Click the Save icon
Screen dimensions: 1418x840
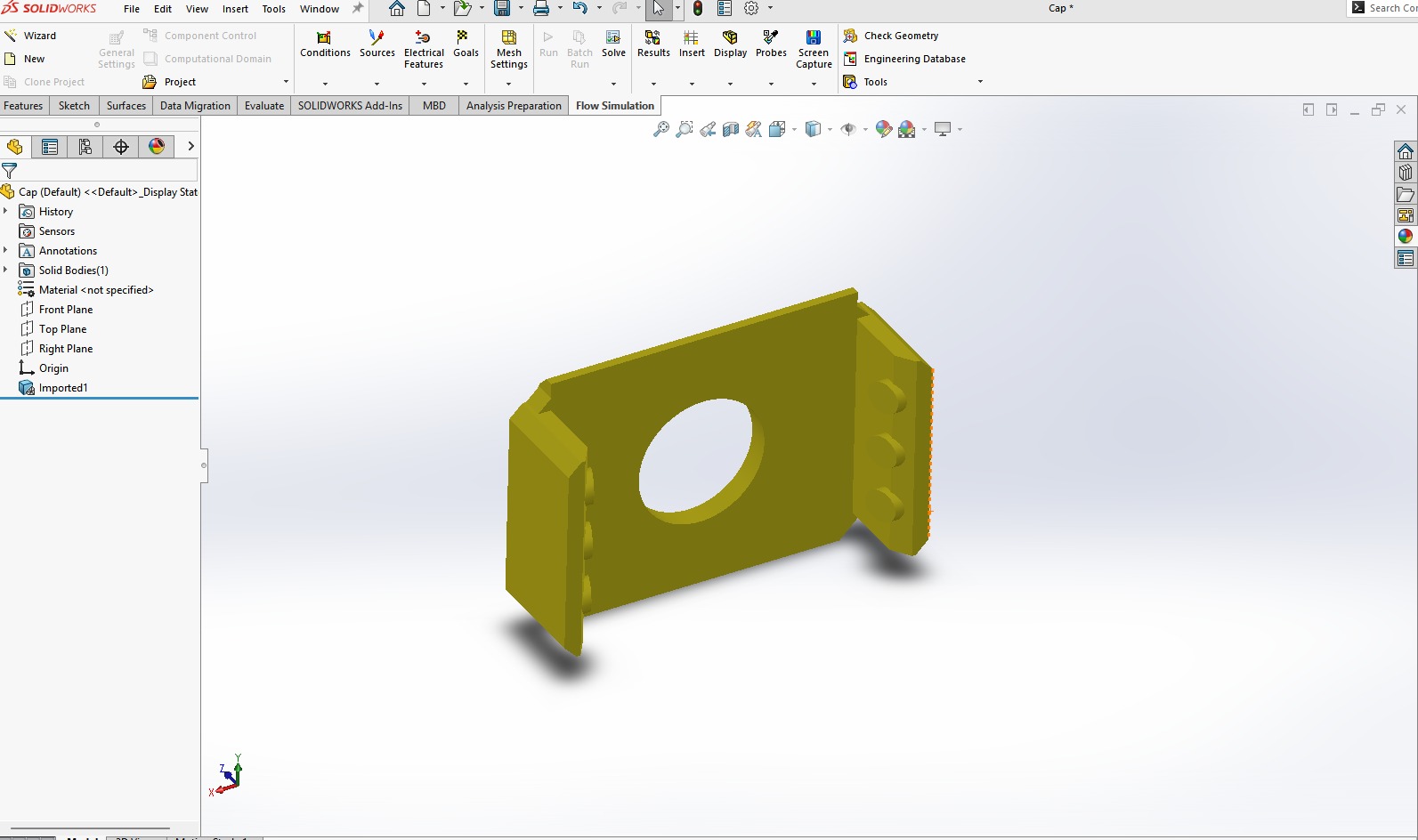coord(502,9)
